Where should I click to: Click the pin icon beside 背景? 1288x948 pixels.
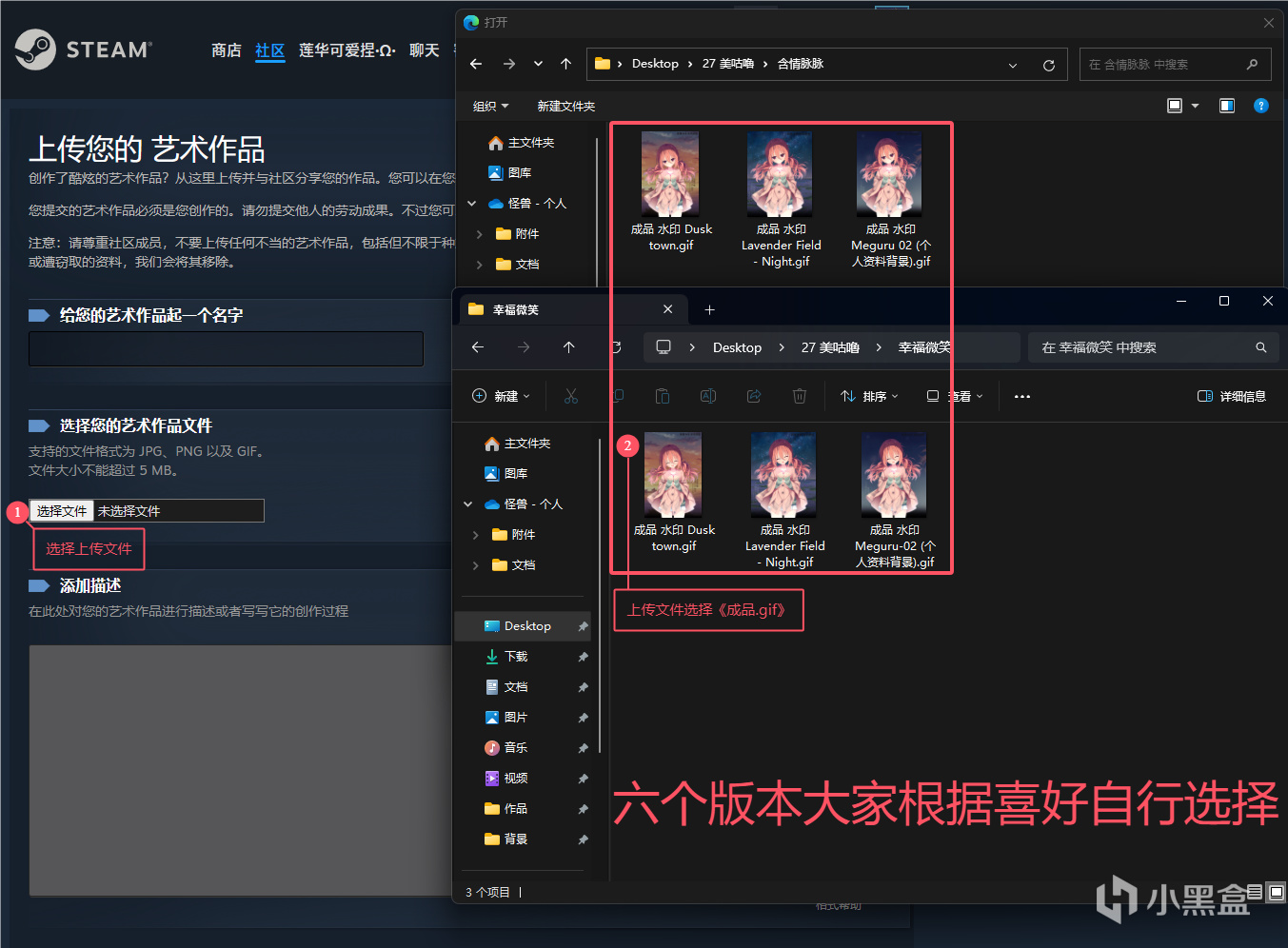coord(583,839)
